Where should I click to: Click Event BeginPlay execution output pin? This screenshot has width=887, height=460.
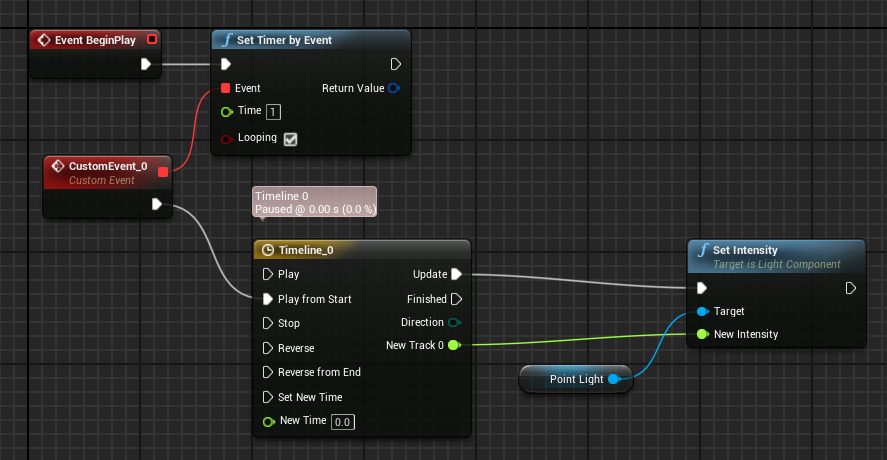[146, 64]
